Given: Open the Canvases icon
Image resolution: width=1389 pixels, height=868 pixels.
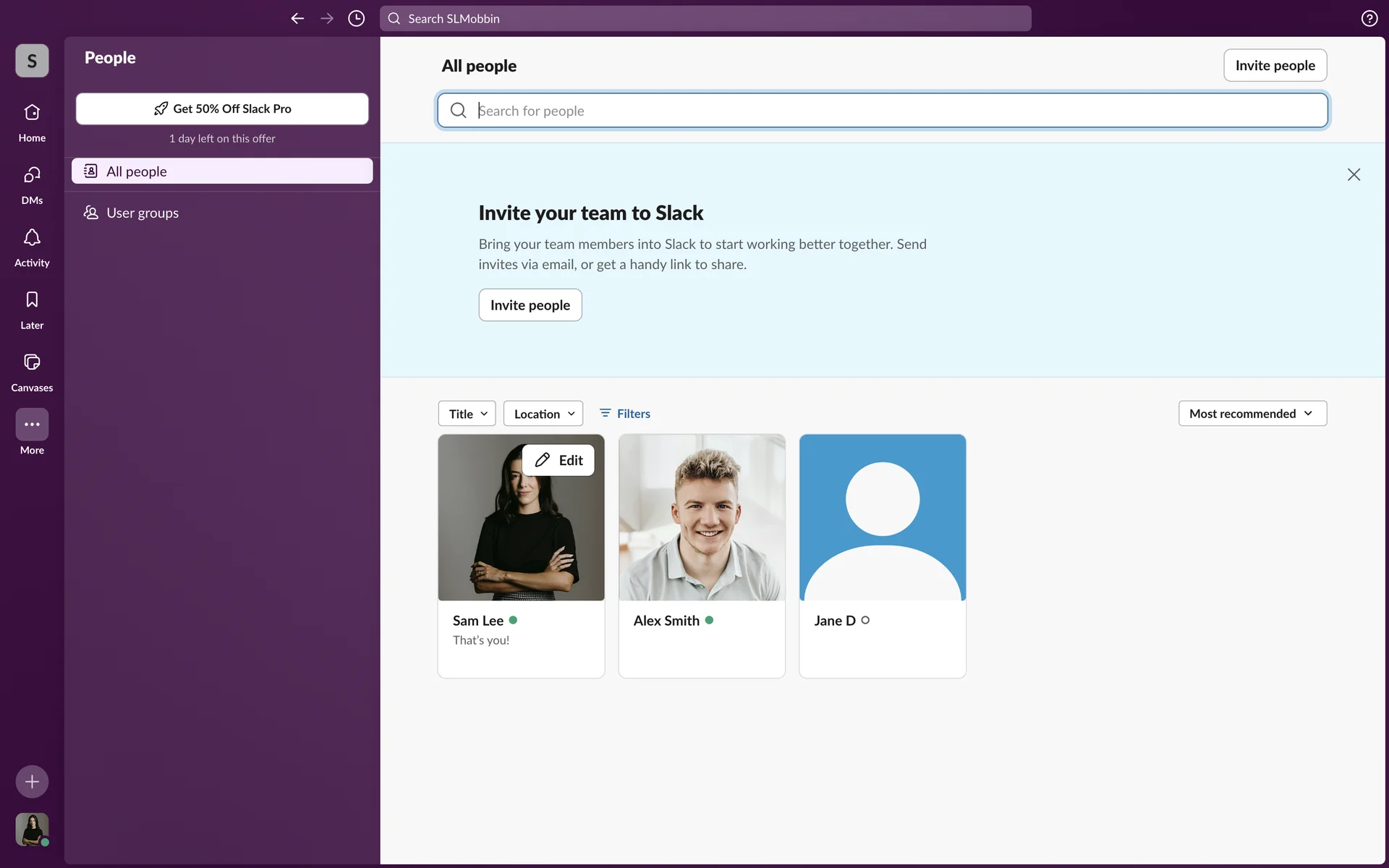Looking at the screenshot, I should click(x=32, y=362).
